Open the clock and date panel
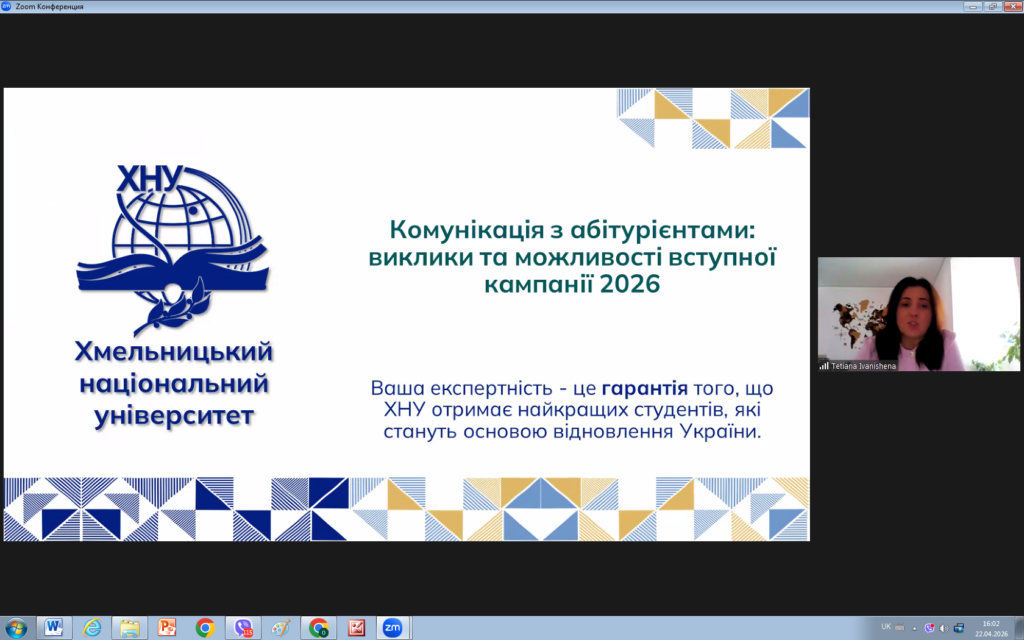Viewport: 1024px width, 640px height. (990, 628)
